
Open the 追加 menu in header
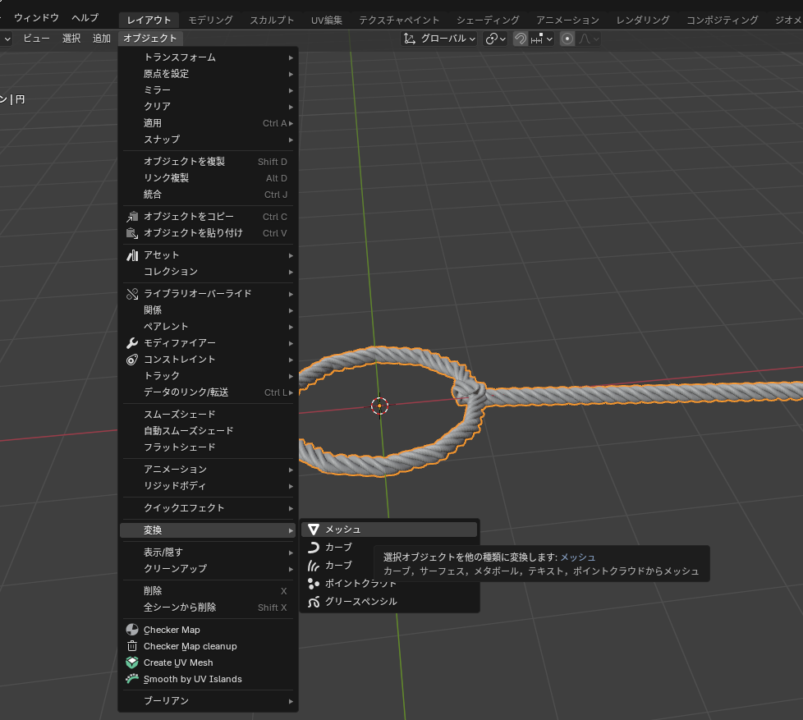(101, 38)
